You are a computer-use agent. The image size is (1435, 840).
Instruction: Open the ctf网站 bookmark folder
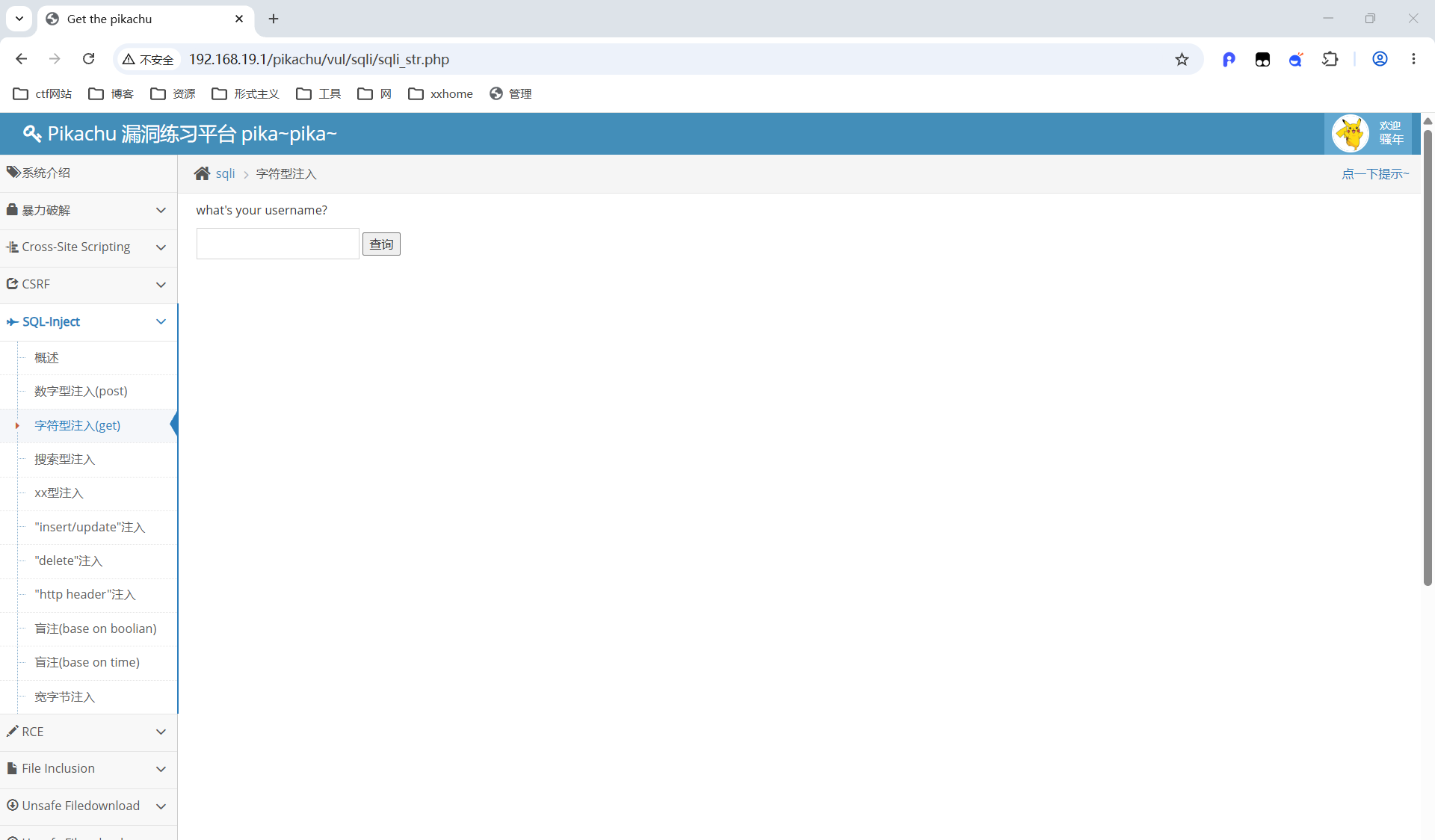(43, 93)
